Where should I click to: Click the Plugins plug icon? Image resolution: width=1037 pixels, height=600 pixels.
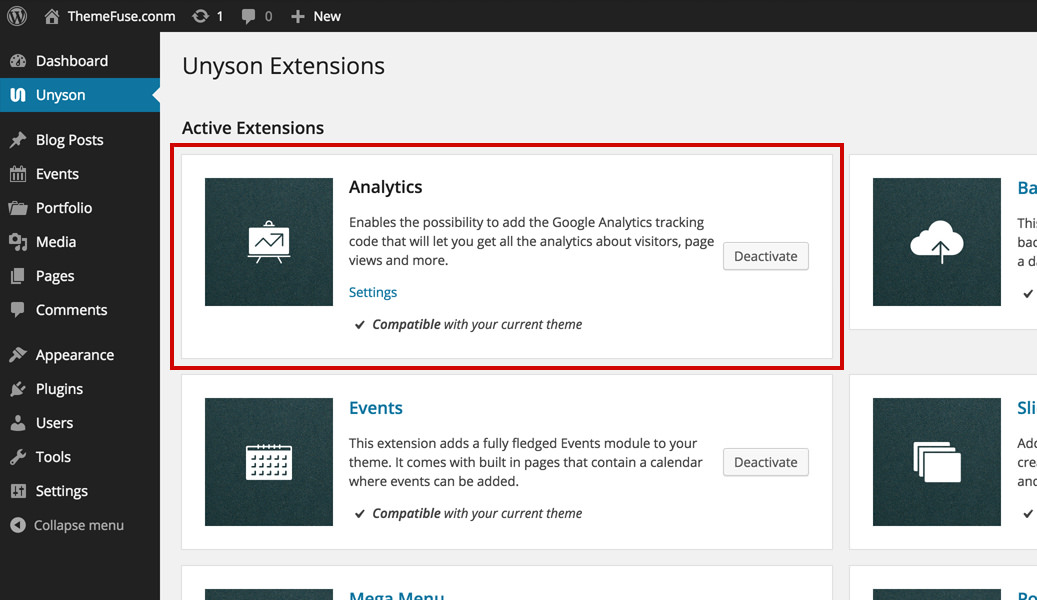[x=18, y=389]
